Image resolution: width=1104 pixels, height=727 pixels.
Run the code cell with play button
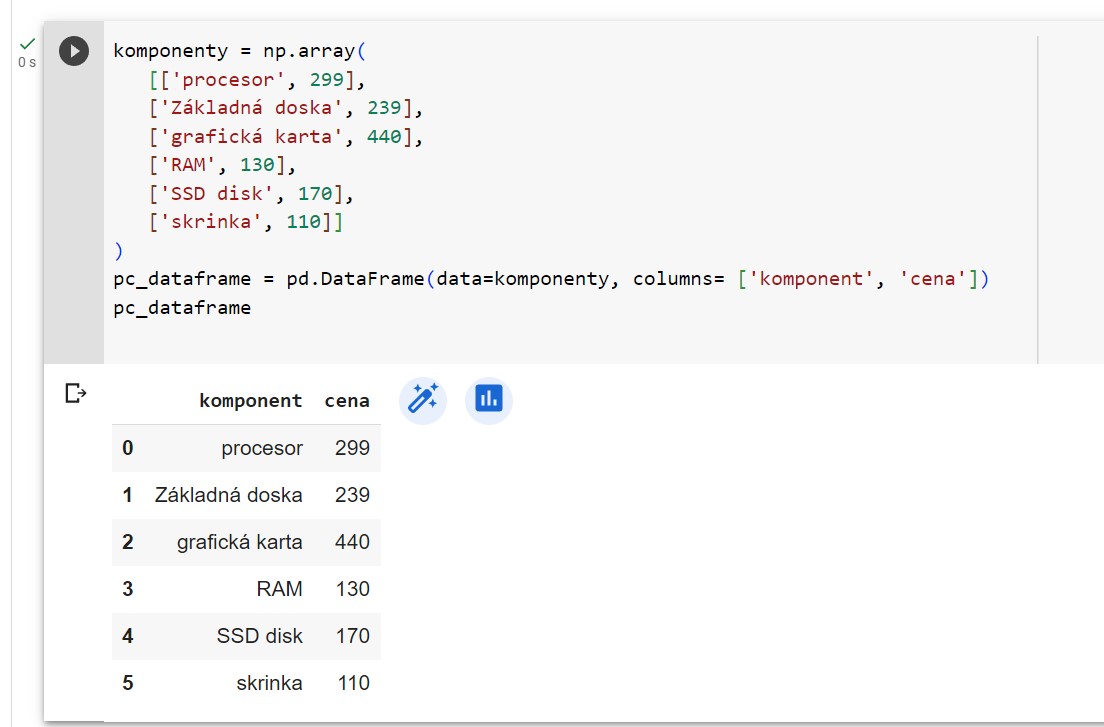click(74, 51)
